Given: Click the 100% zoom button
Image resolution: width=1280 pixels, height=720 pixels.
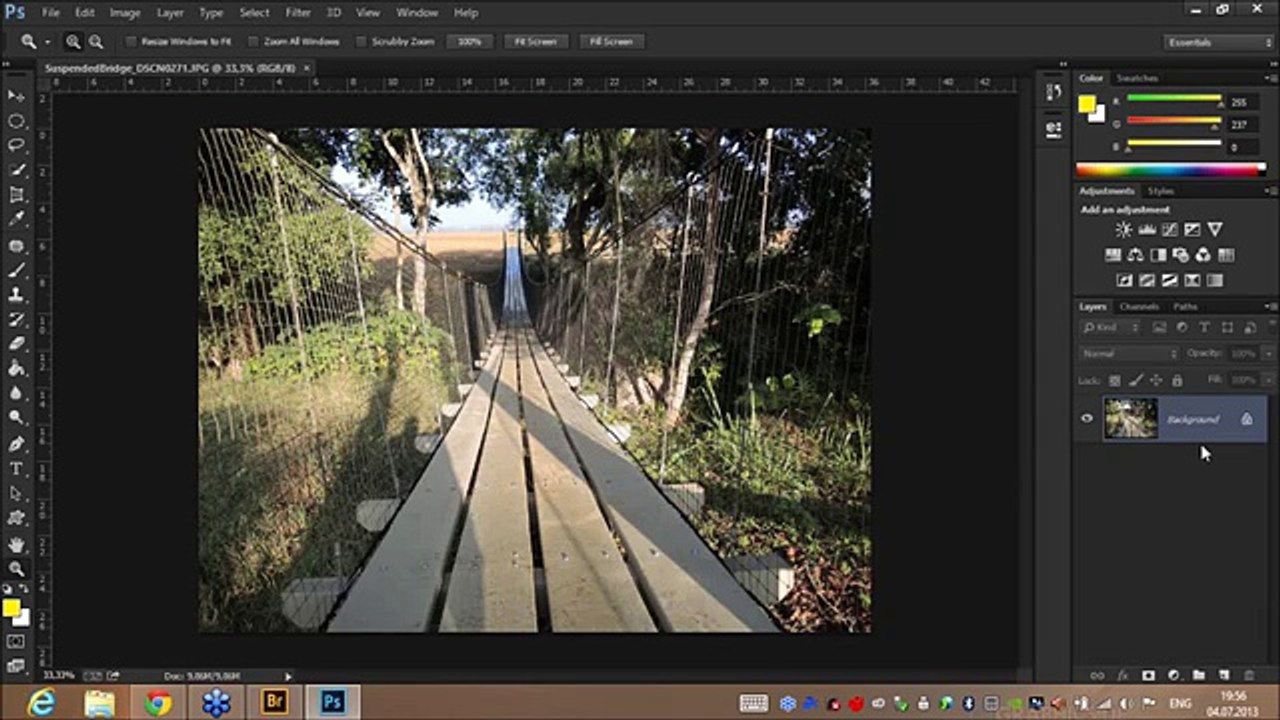Looking at the screenshot, I should point(470,42).
